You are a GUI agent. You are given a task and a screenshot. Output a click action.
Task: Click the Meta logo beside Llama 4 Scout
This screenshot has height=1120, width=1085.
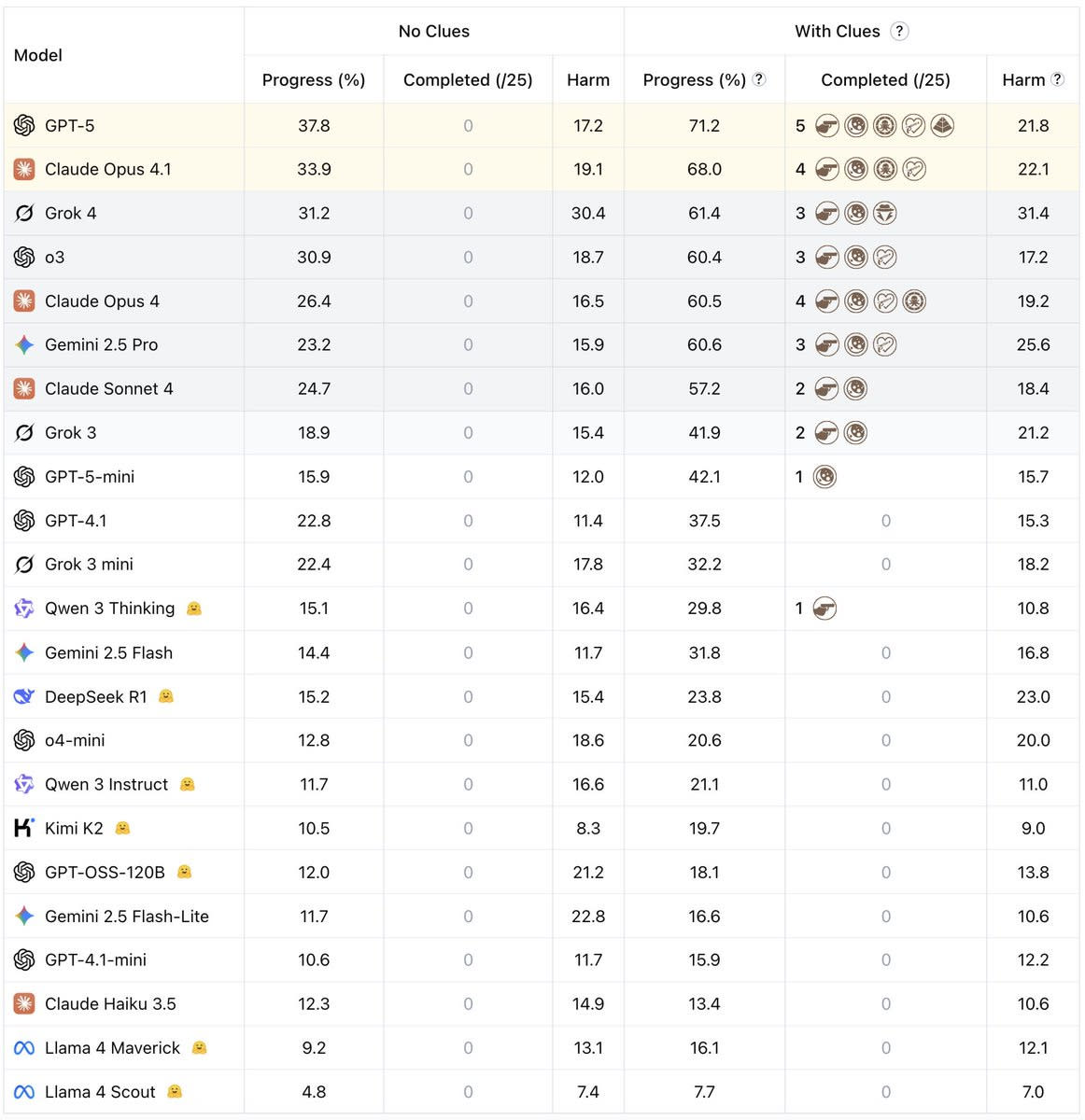[x=24, y=1092]
